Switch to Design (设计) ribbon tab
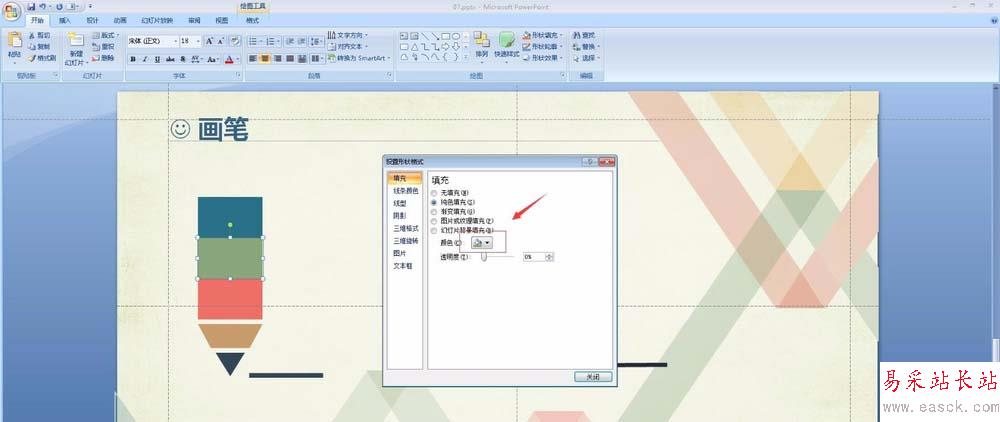This screenshot has width=1000, height=422. click(92, 20)
